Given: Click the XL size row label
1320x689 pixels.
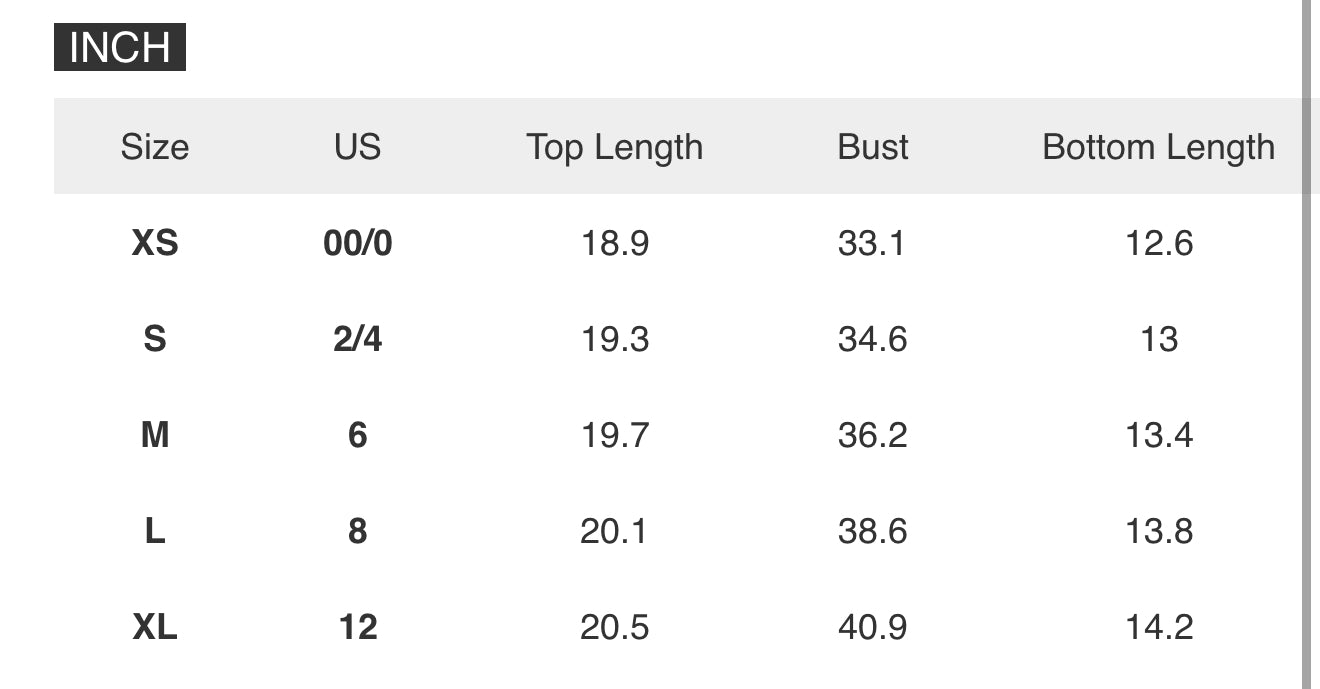Looking at the screenshot, I should click(x=155, y=627).
